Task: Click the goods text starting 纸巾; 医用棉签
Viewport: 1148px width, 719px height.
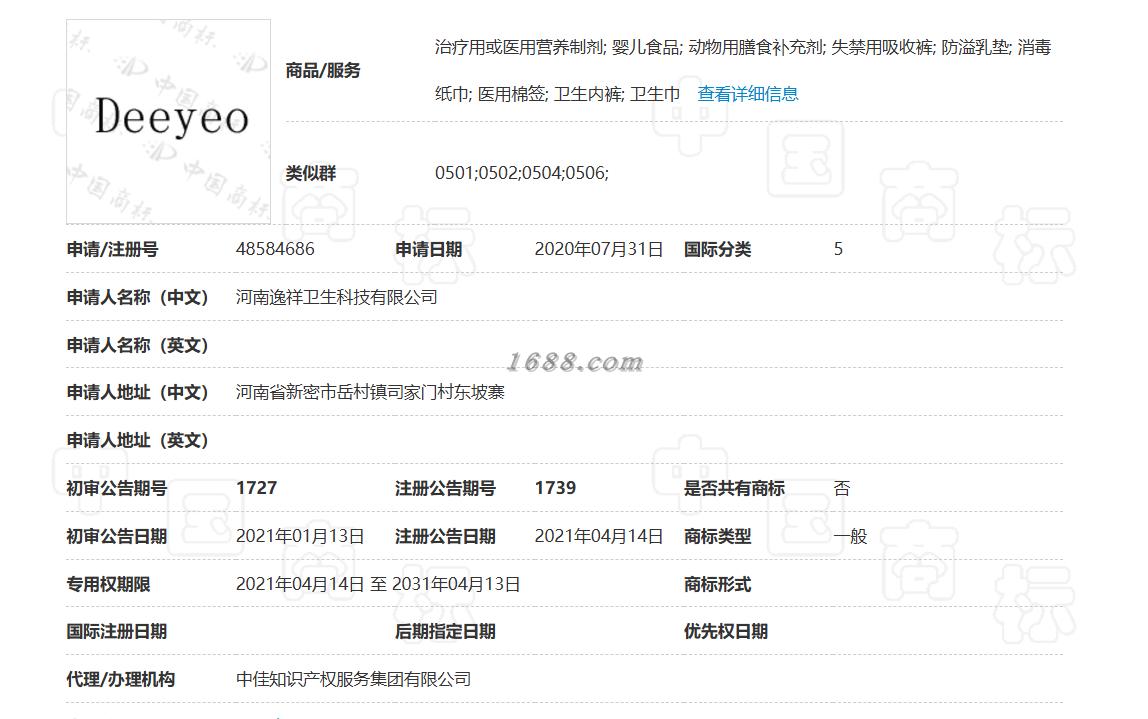Action: (558, 94)
